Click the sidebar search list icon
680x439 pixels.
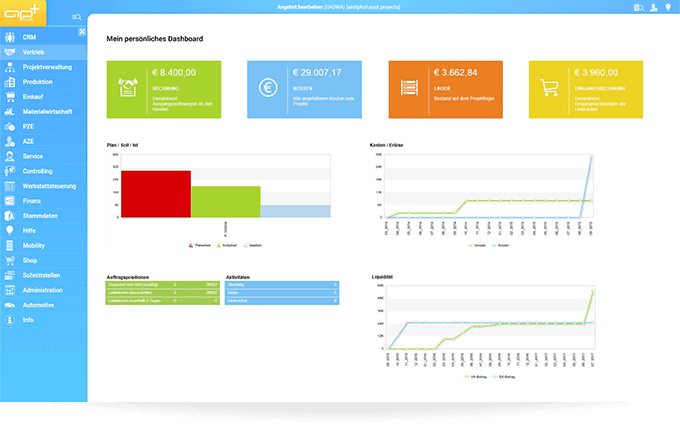coord(77,18)
